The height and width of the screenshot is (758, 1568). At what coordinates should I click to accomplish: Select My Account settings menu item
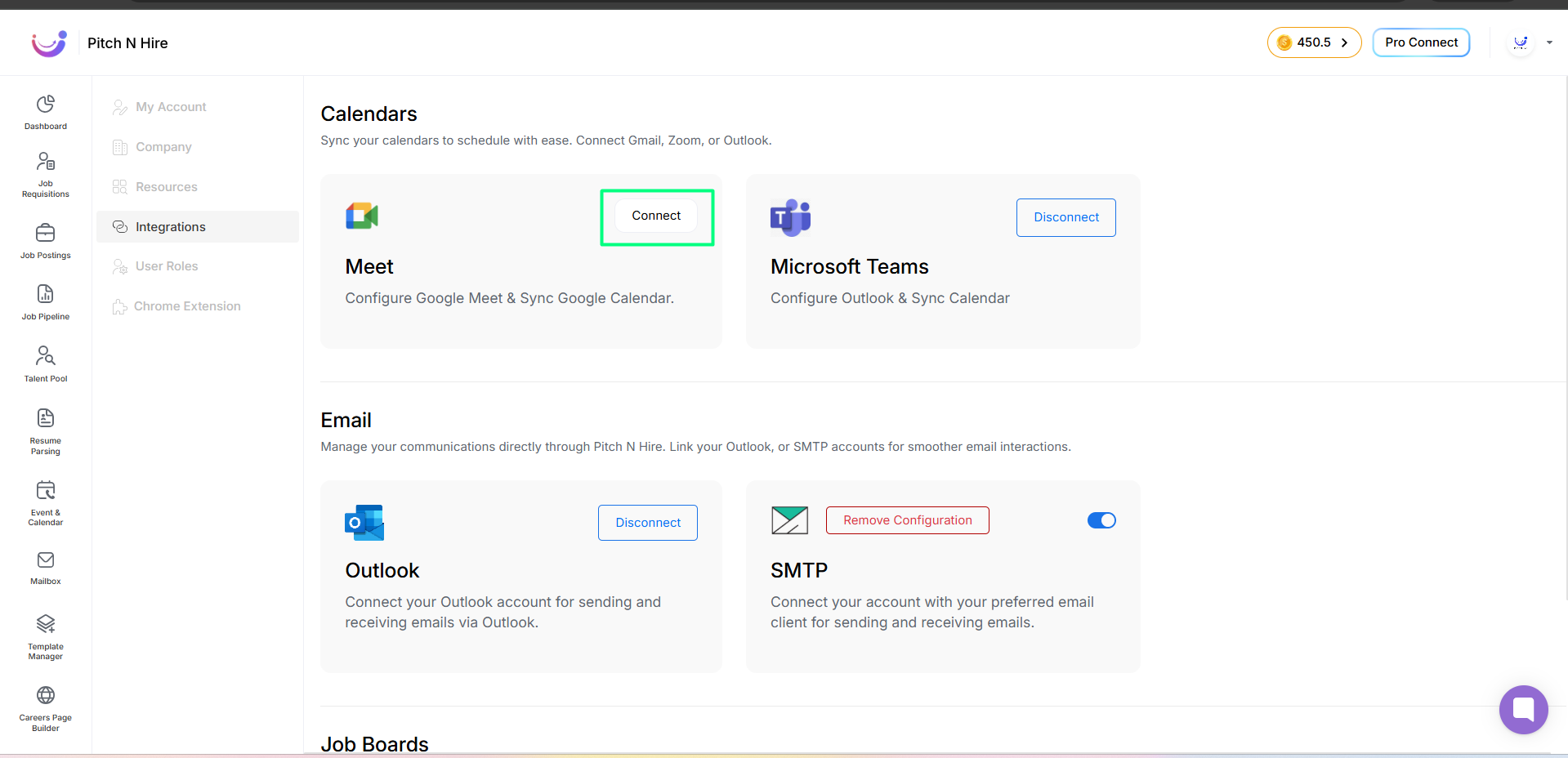tap(197, 107)
